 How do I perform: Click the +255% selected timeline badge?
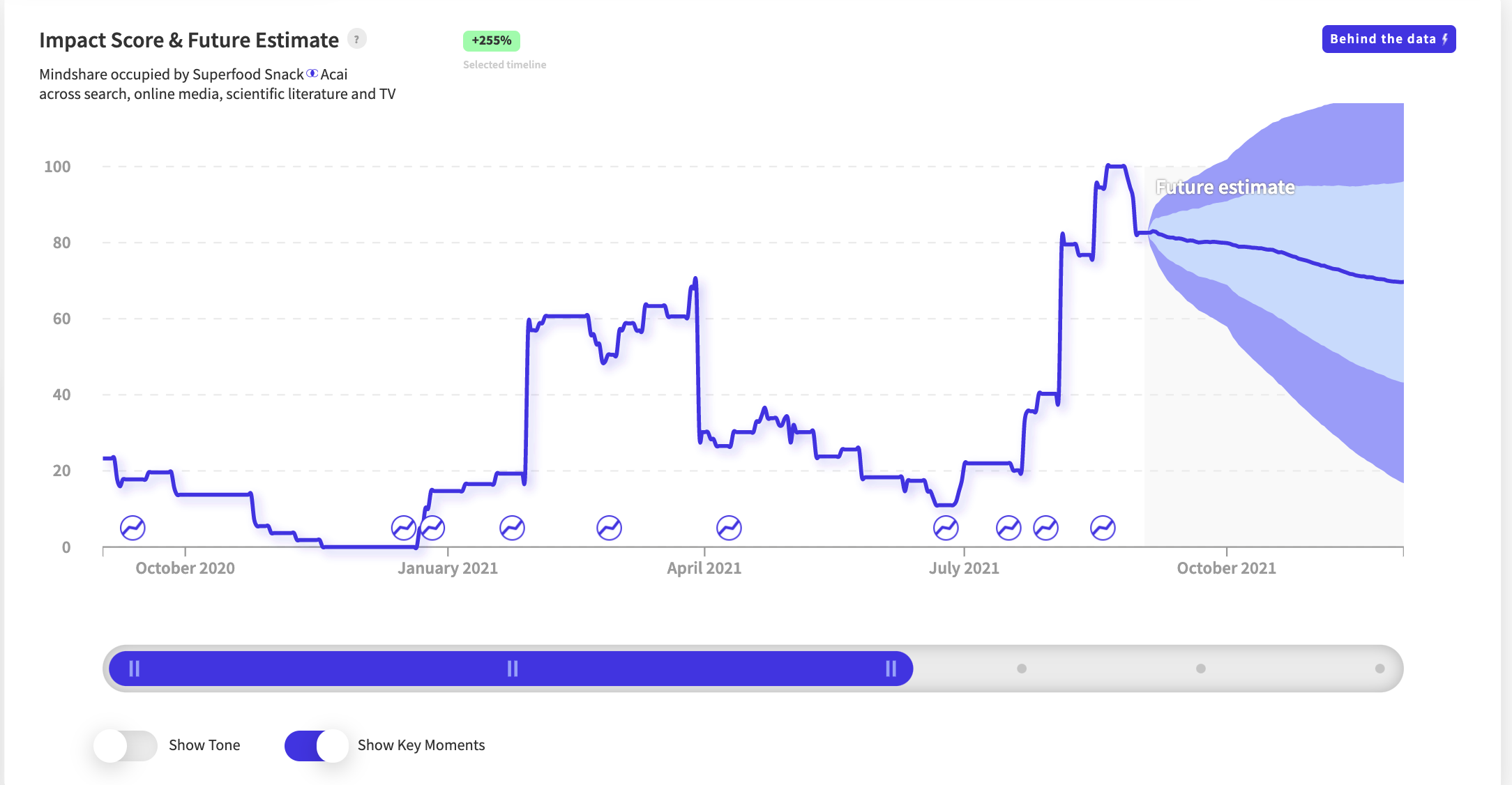[x=491, y=40]
